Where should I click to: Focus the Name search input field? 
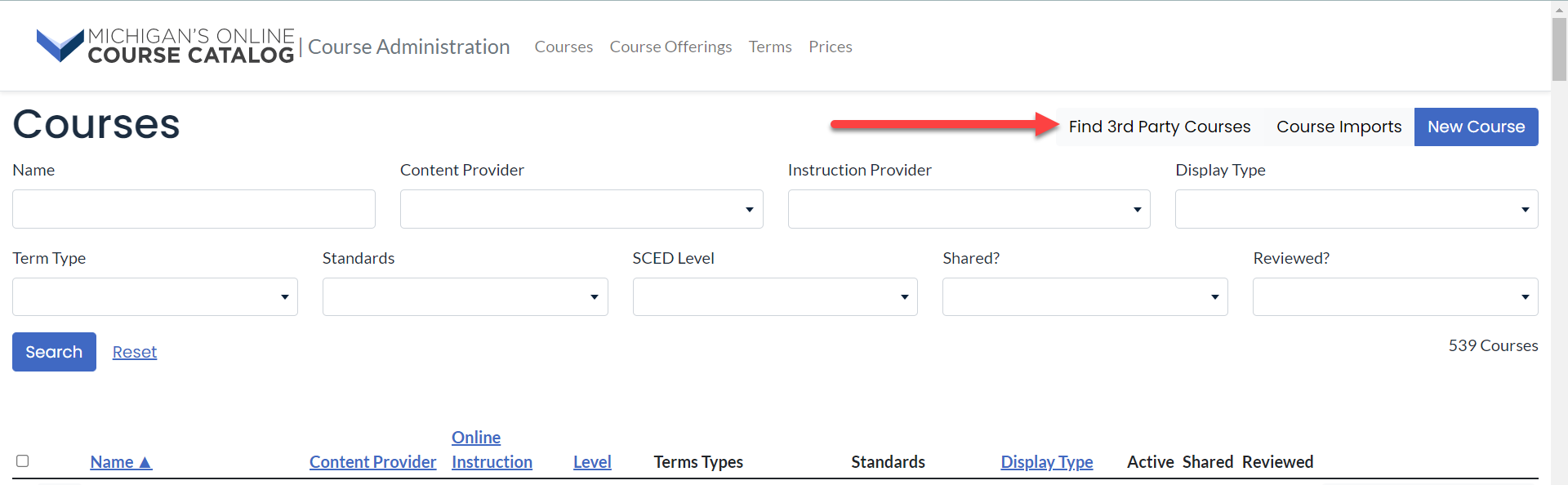coord(194,209)
